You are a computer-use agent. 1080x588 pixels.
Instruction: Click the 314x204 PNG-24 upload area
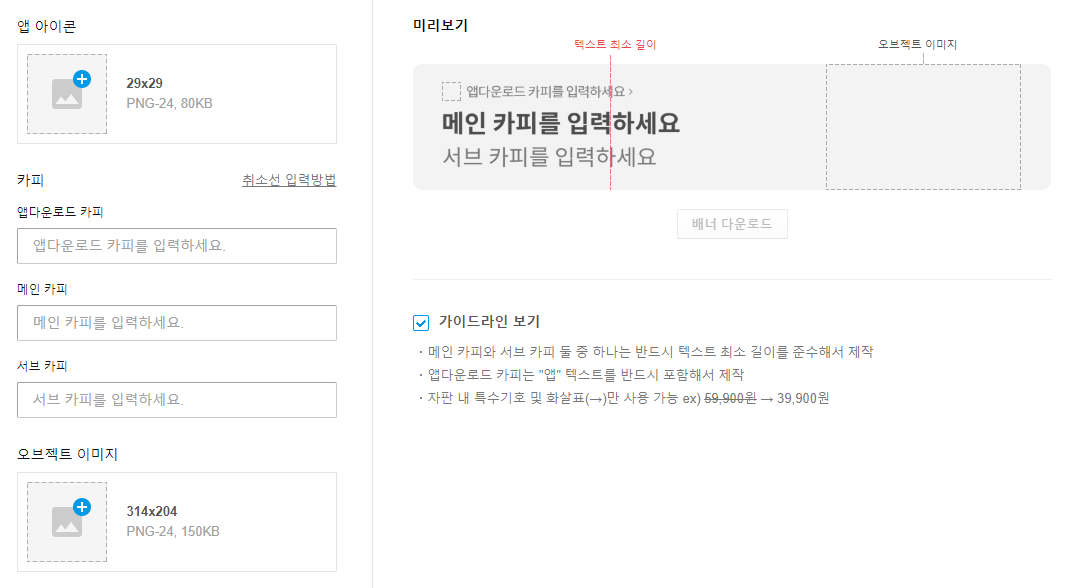176,520
